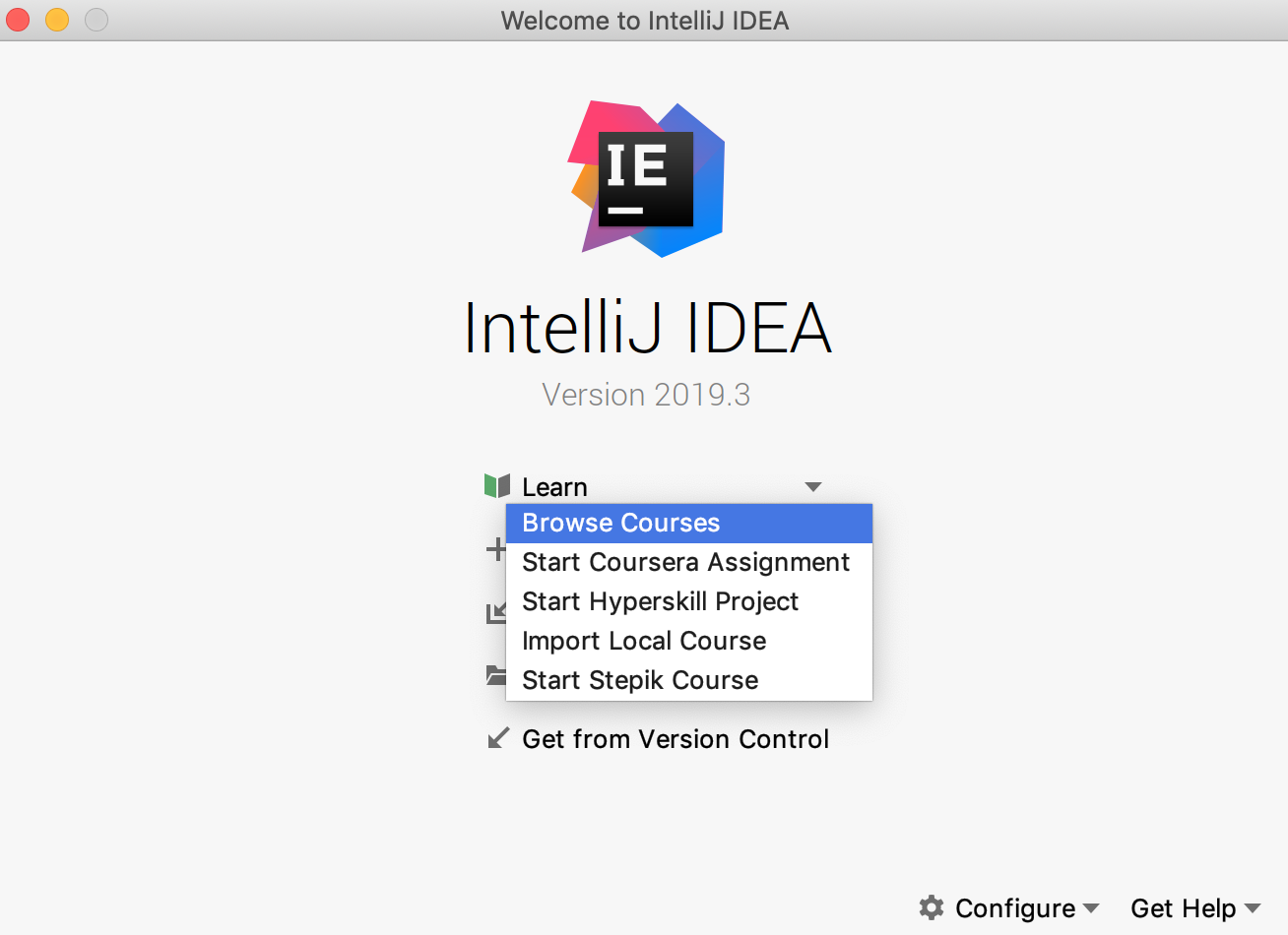Click the partly hidden folder open icon
Viewport: 1288px width, 935px height.
coord(495,675)
